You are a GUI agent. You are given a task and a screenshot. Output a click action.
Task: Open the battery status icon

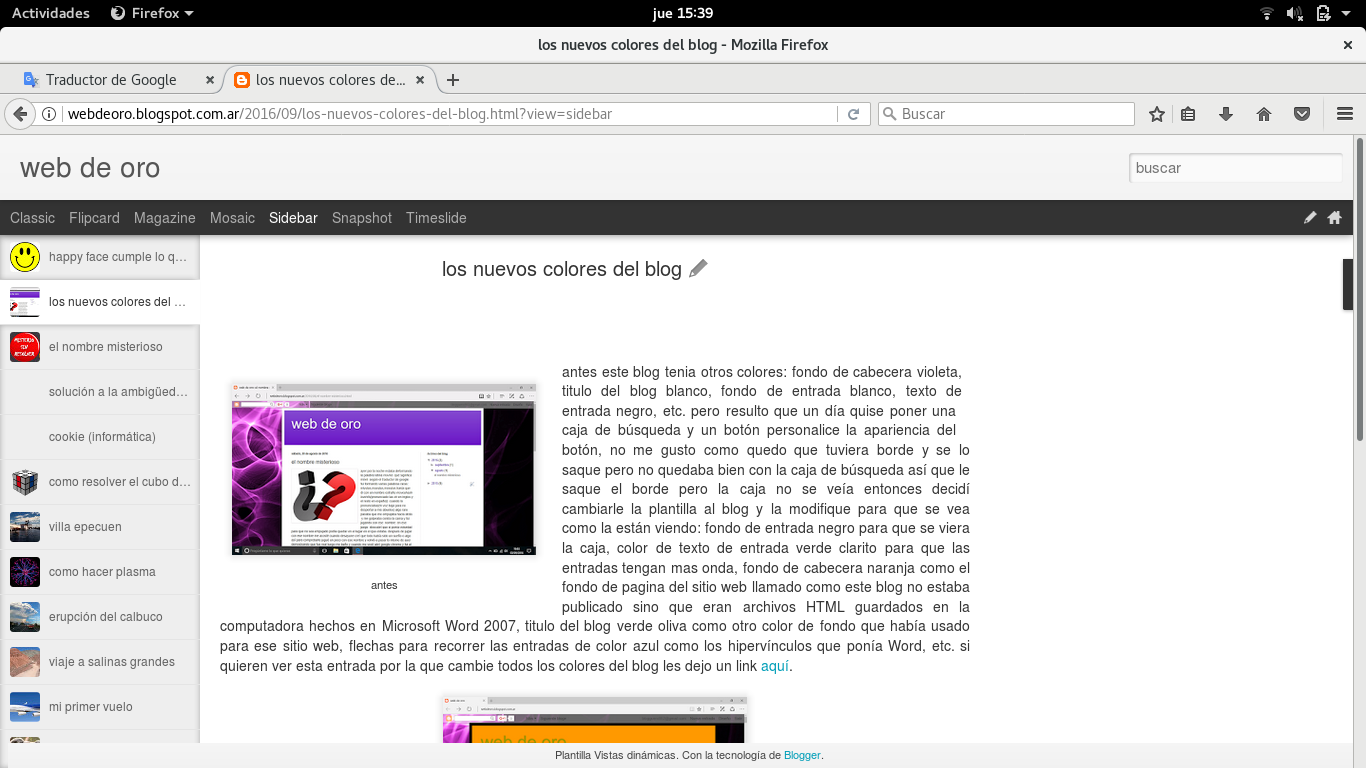tap(1323, 13)
